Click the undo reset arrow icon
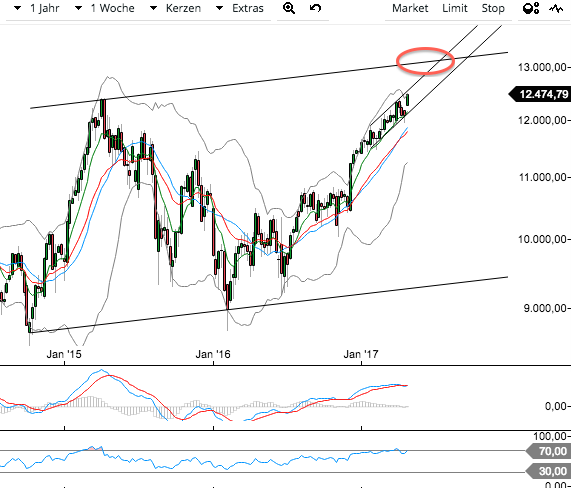This screenshot has height=488, width=571. pos(315,8)
